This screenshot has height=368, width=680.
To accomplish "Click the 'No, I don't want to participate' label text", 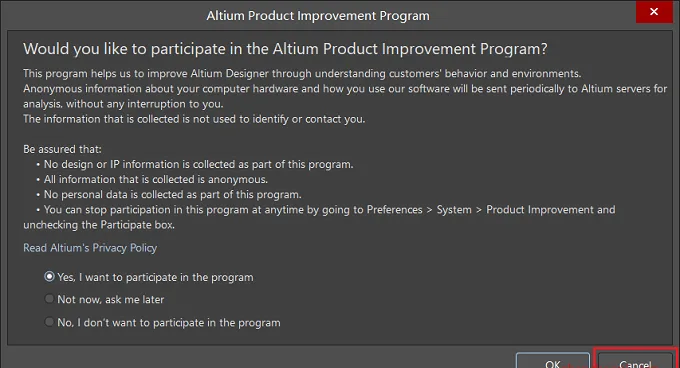I will [x=169, y=323].
